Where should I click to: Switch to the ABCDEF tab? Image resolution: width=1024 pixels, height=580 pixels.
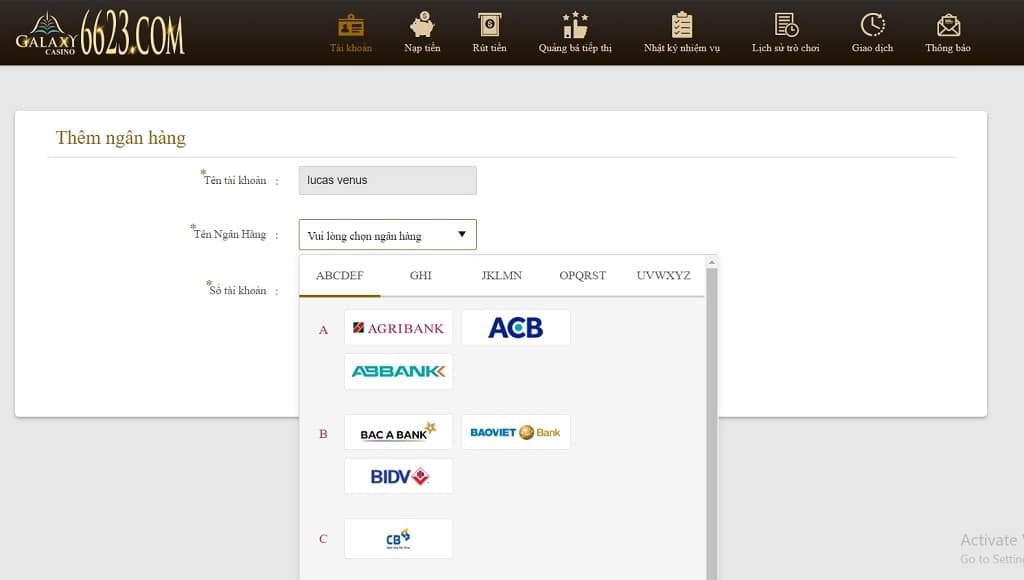click(340, 276)
